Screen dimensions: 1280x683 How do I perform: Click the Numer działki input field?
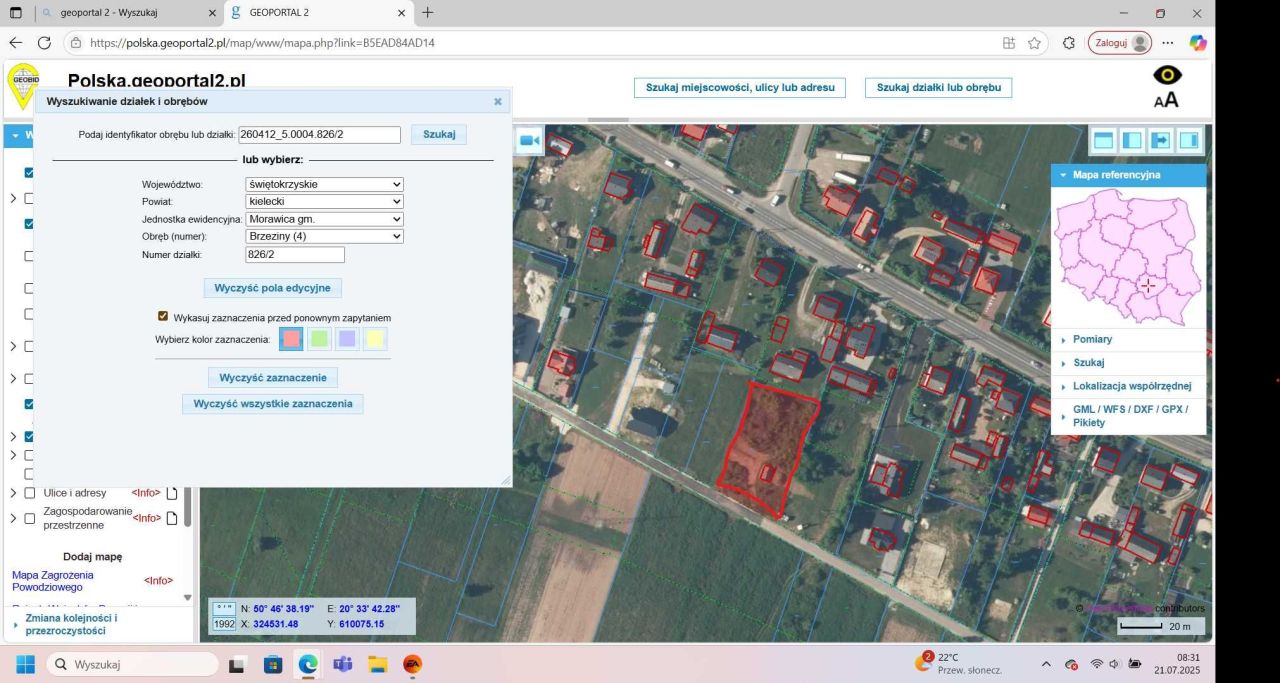click(295, 255)
